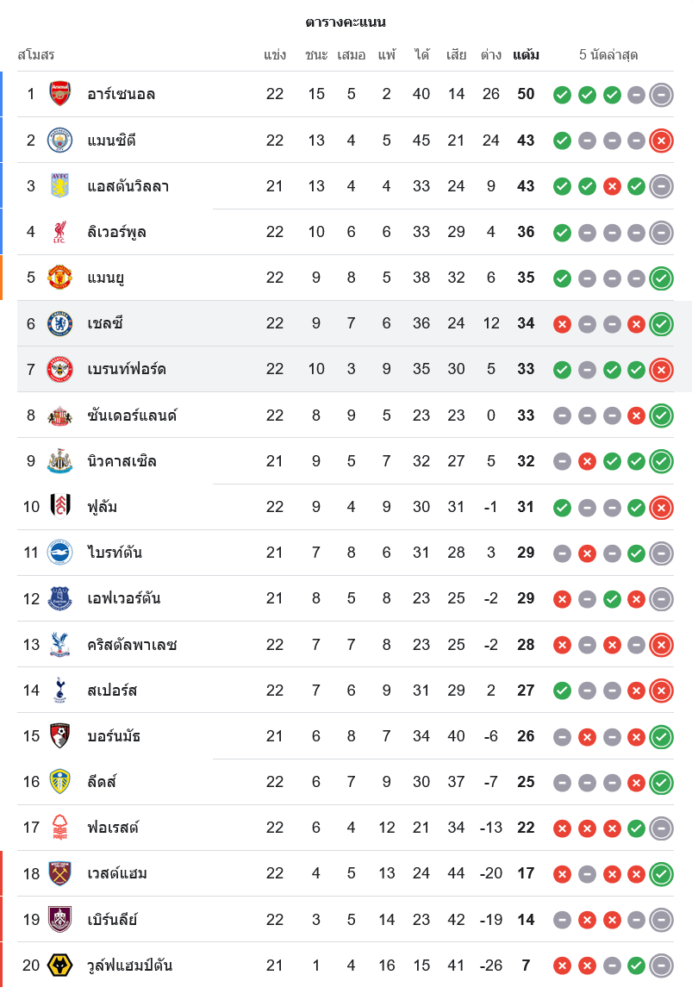Click the Liverpool club crest icon
692x1000 pixels.
60,232
